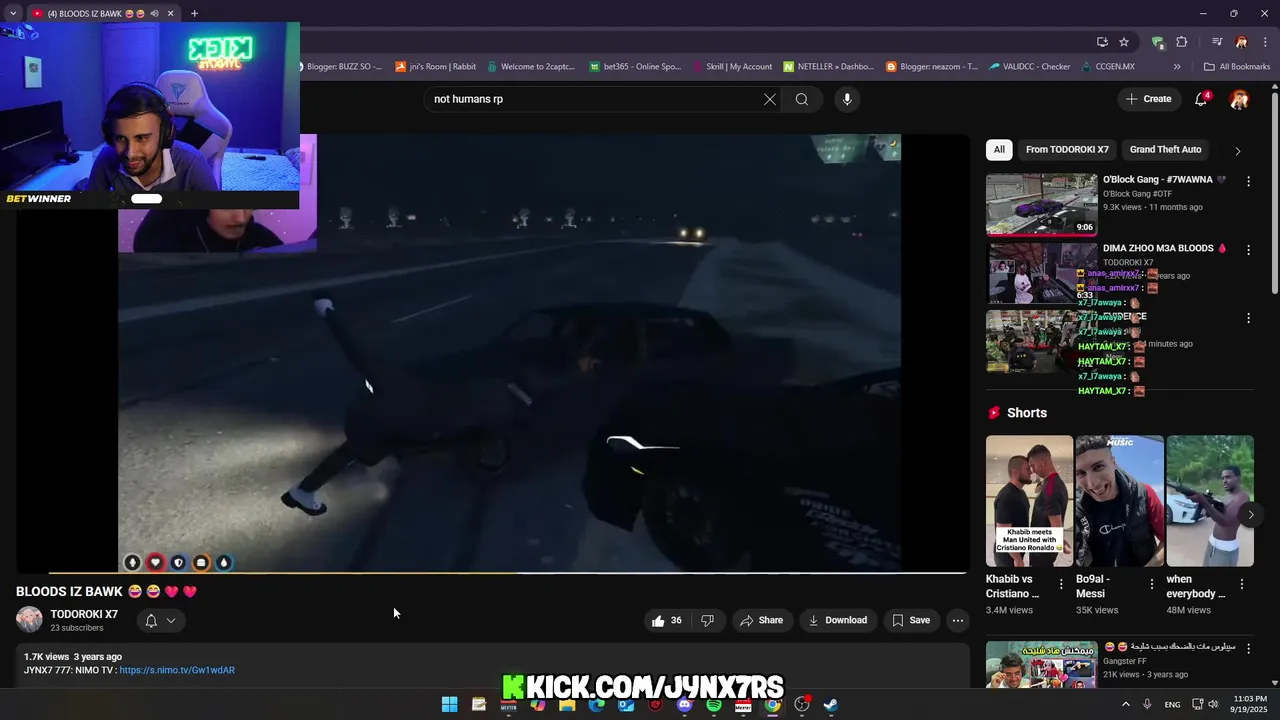Submit search with magnifier icon

[802, 99]
